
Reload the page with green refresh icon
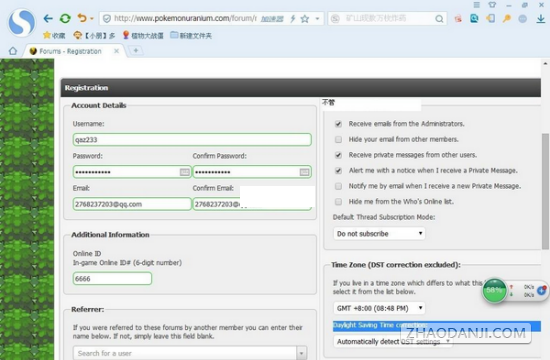click(x=65, y=18)
